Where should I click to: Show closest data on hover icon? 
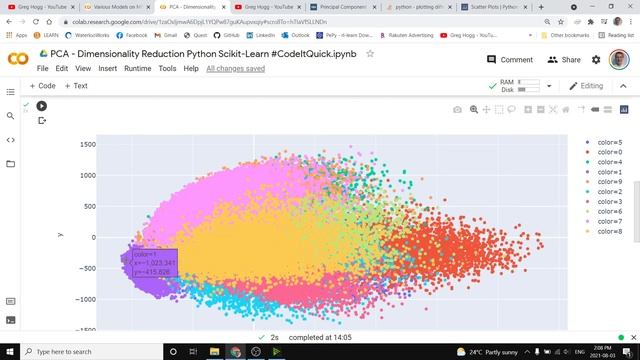pyautogui.click(x=595, y=109)
